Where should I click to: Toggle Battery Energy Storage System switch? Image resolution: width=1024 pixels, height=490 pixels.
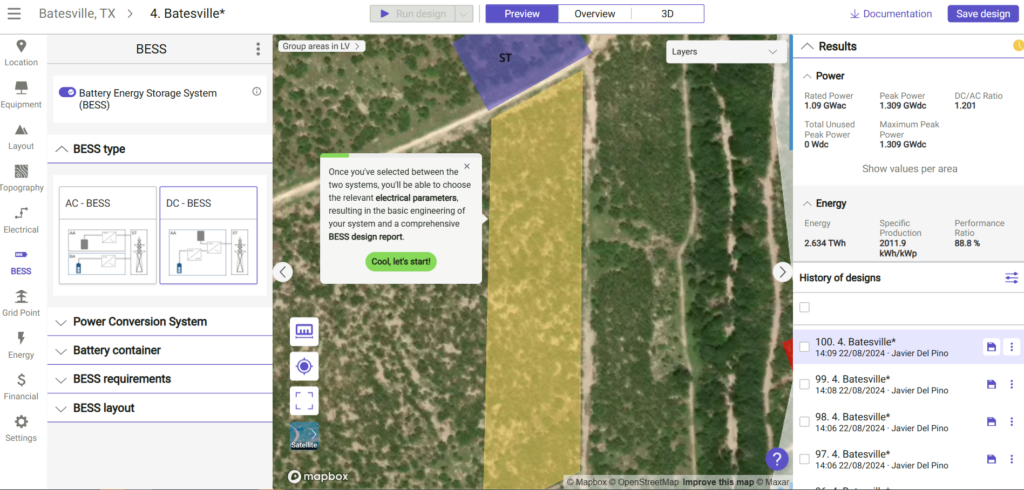pyautogui.click(x=67, y=93)
